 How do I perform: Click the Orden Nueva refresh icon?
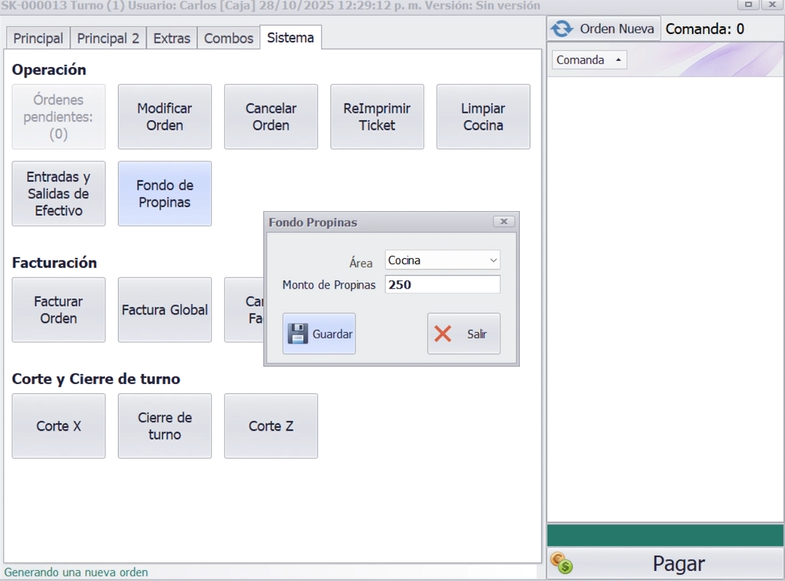click(562, 29)
